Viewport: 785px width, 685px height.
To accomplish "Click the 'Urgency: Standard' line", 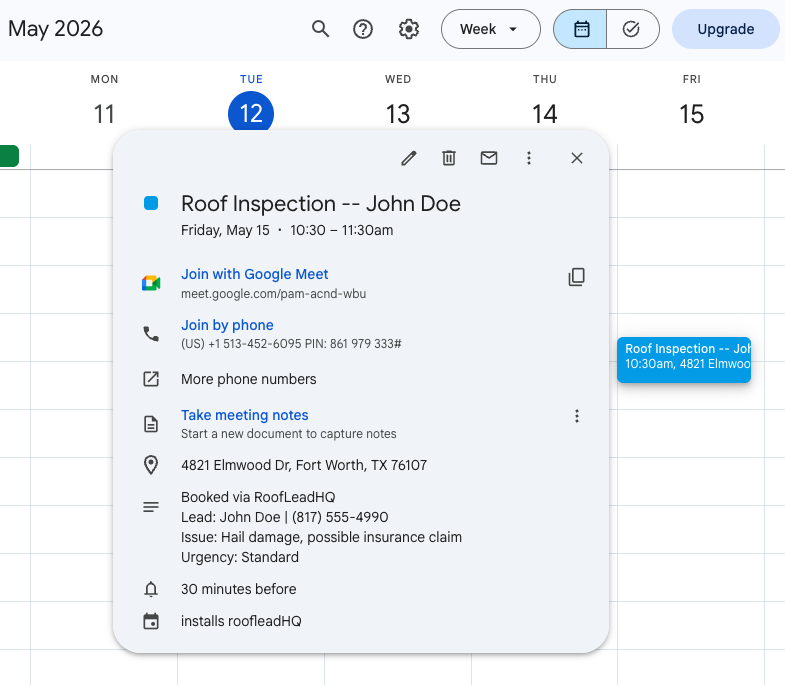I will point(240,557).
